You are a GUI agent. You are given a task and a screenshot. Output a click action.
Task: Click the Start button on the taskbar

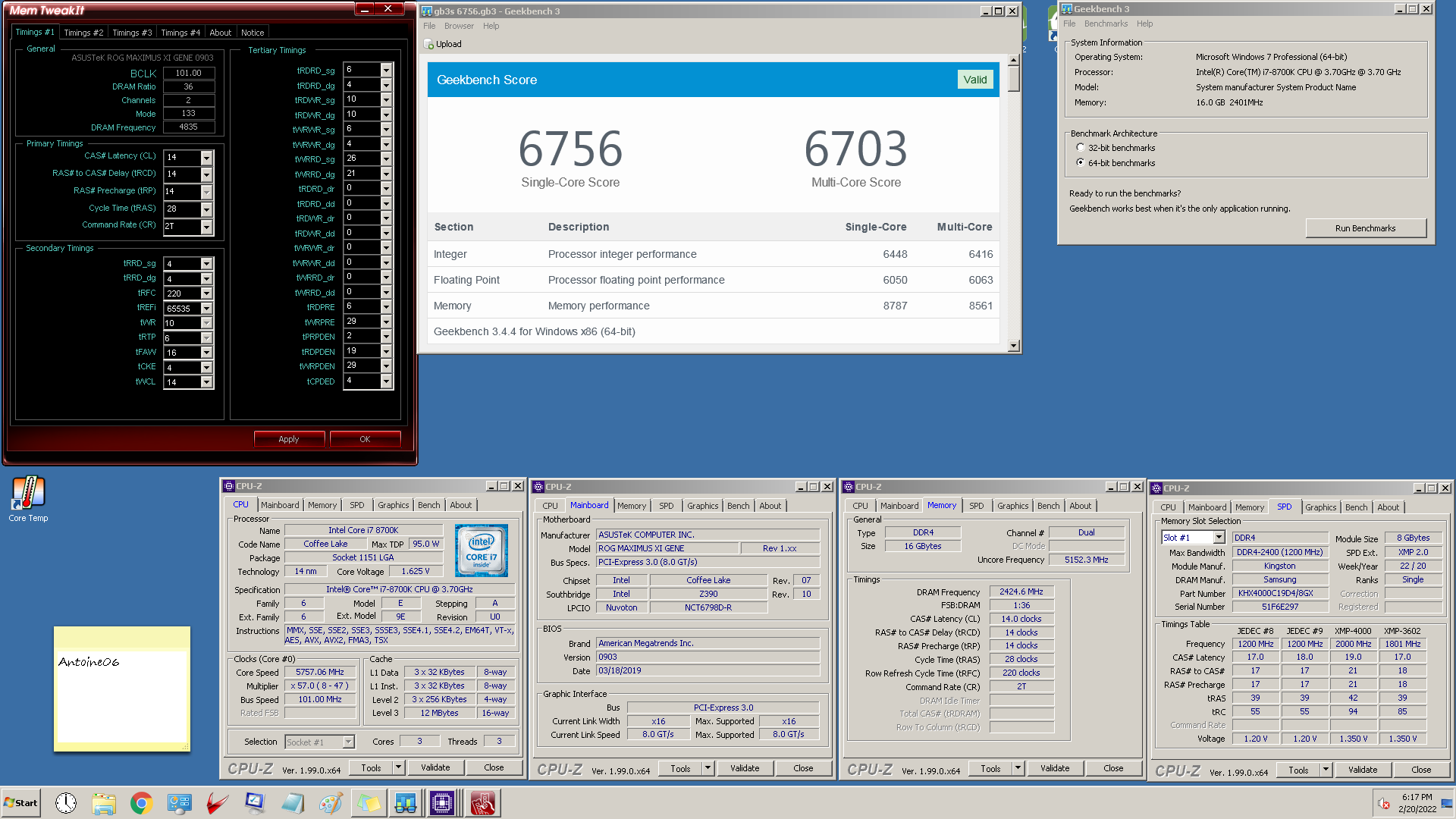coord(20,802)
